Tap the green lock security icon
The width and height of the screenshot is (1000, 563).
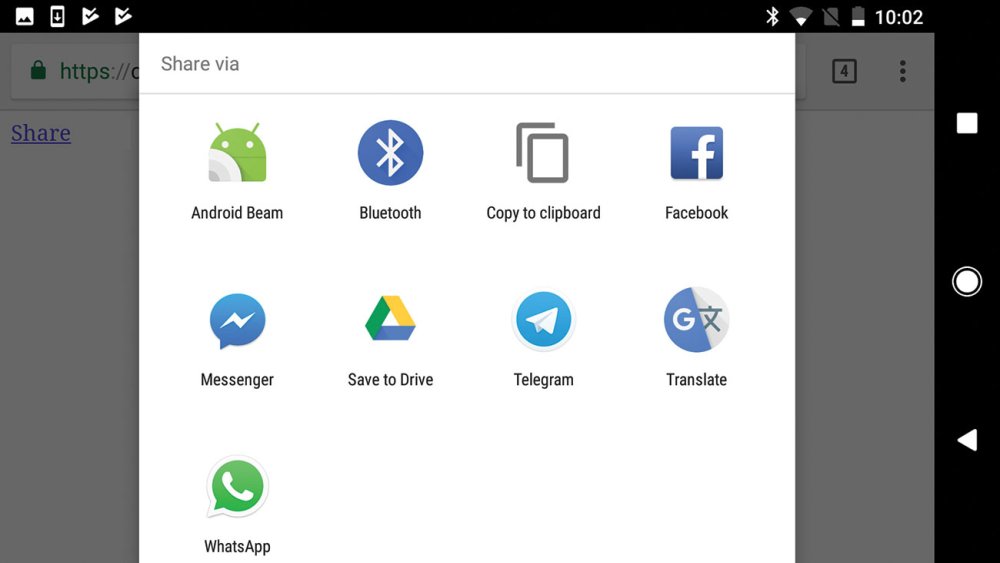(x=38, y=69)
